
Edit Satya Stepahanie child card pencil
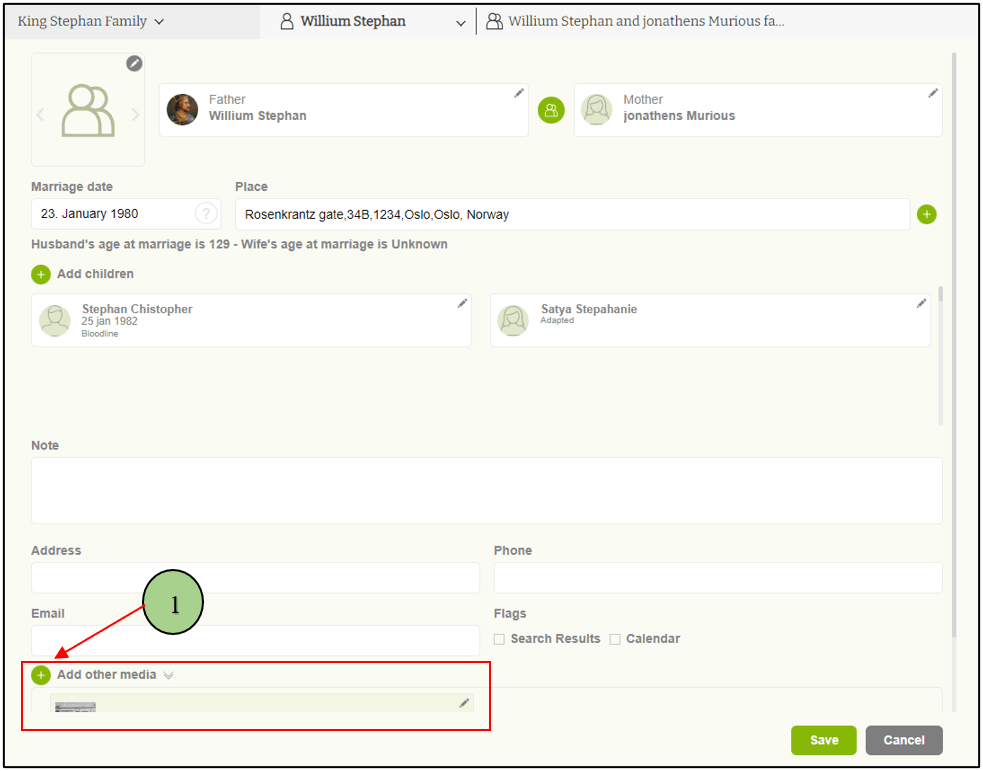point(921,303)
